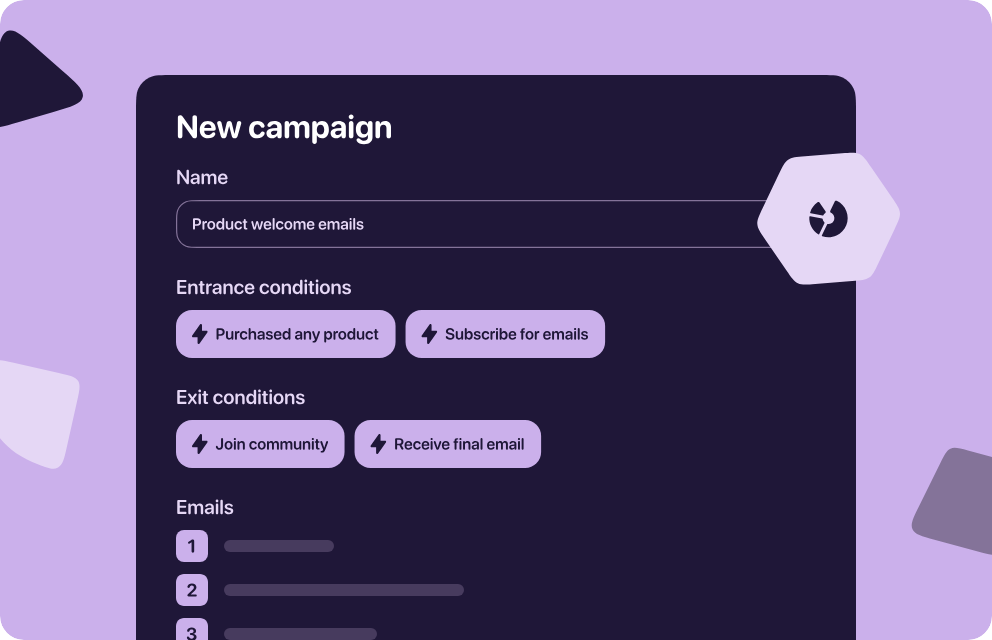This screenshot has width=992, height=640.
Task: Select email number 1 badge
Action: pos(192,546)
